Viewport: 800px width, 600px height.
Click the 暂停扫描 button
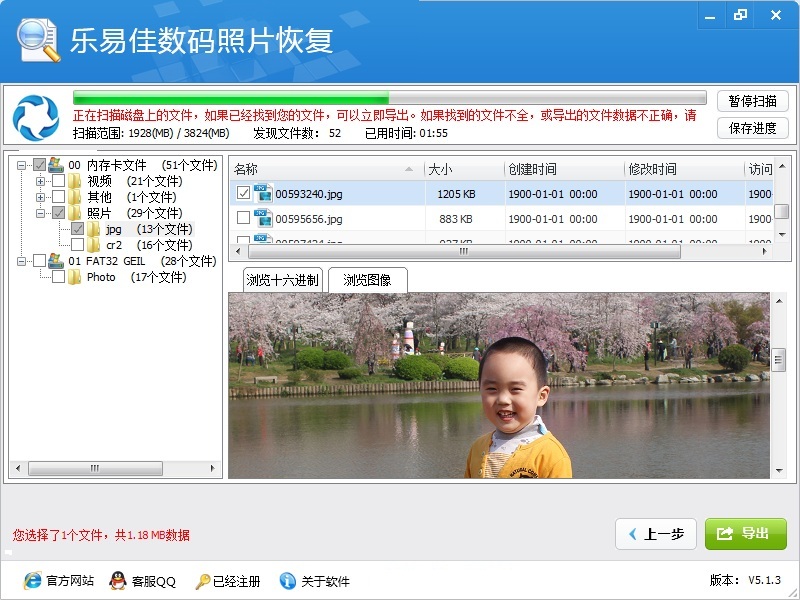coord(752,101)
